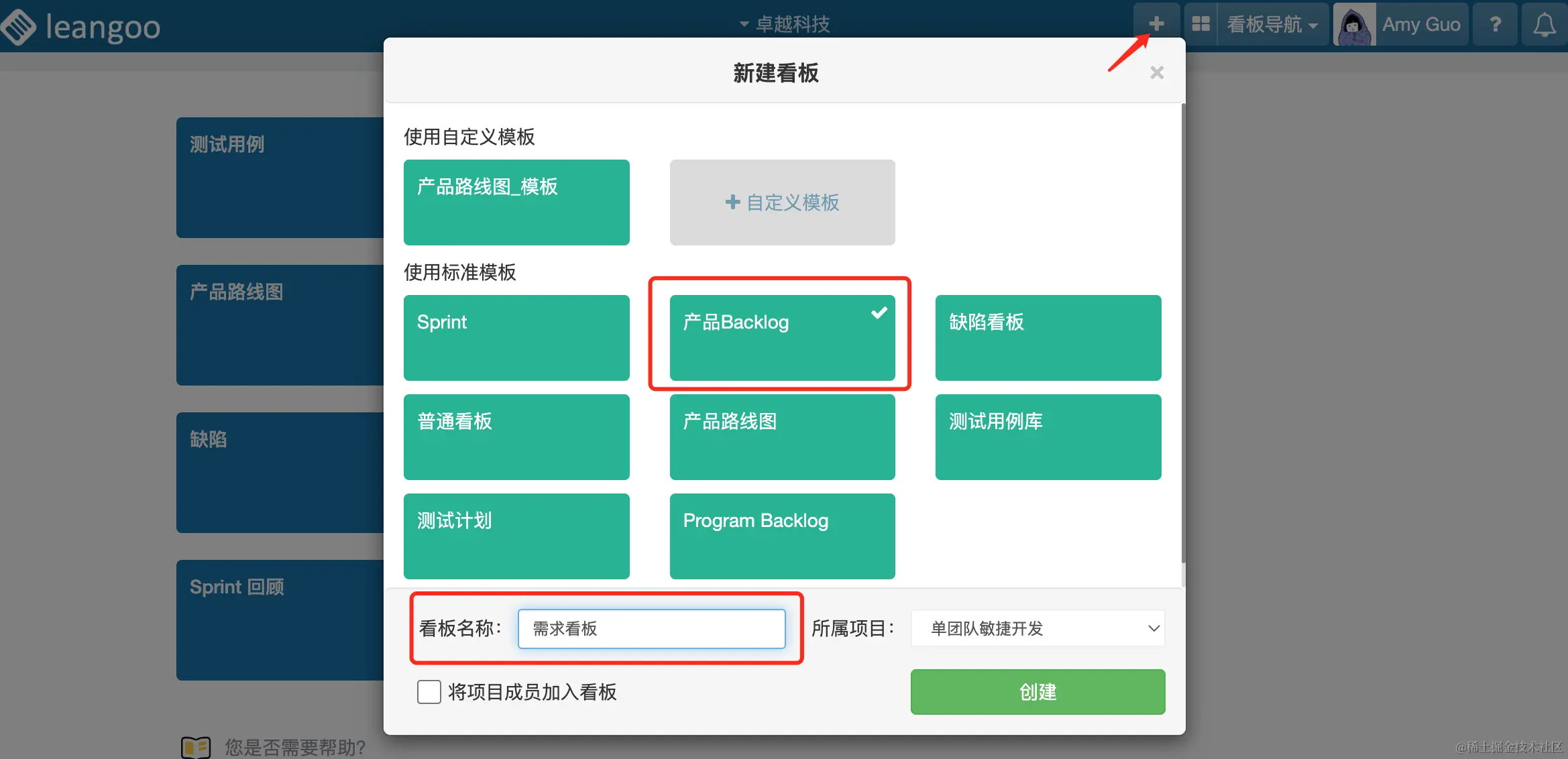Click the dialog's vertical scrollbar
1568x759 pixels.
point(1183,335)
